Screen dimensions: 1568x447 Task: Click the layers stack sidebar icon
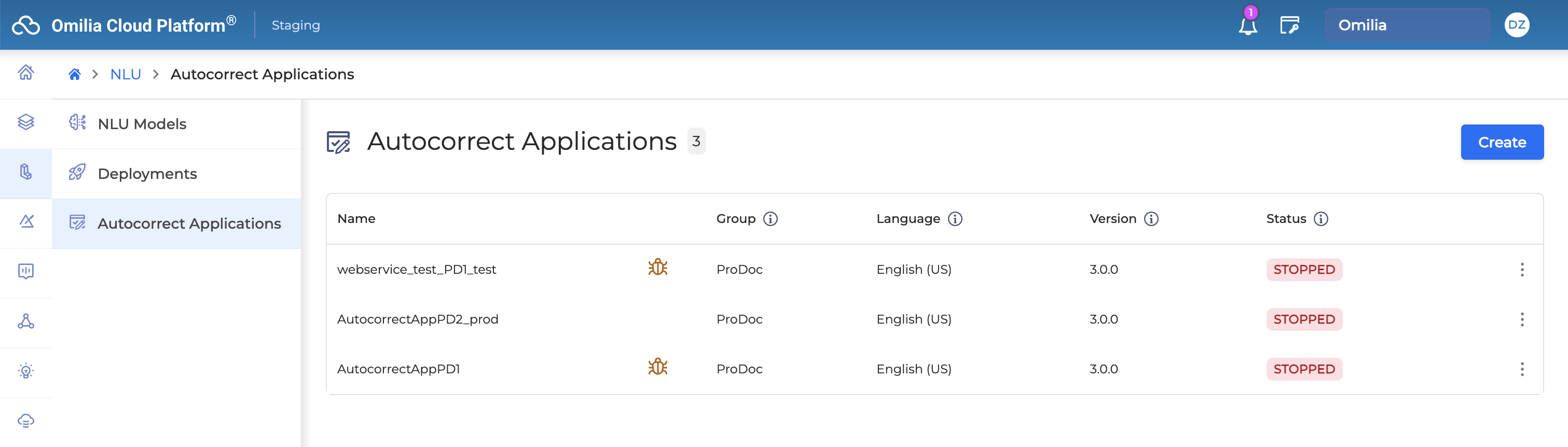(25, 122)
